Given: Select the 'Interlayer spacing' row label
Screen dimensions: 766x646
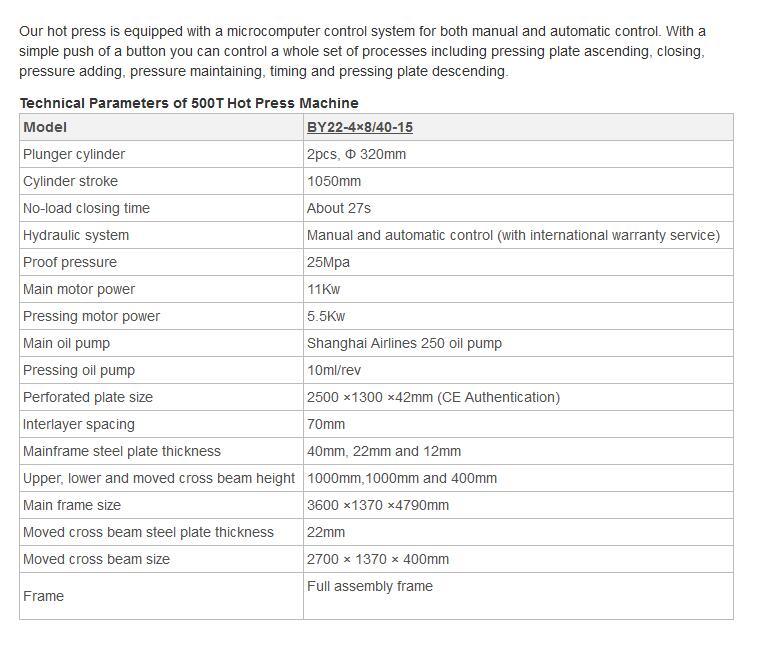Looking at the screenshot, I should coord(79,424).
